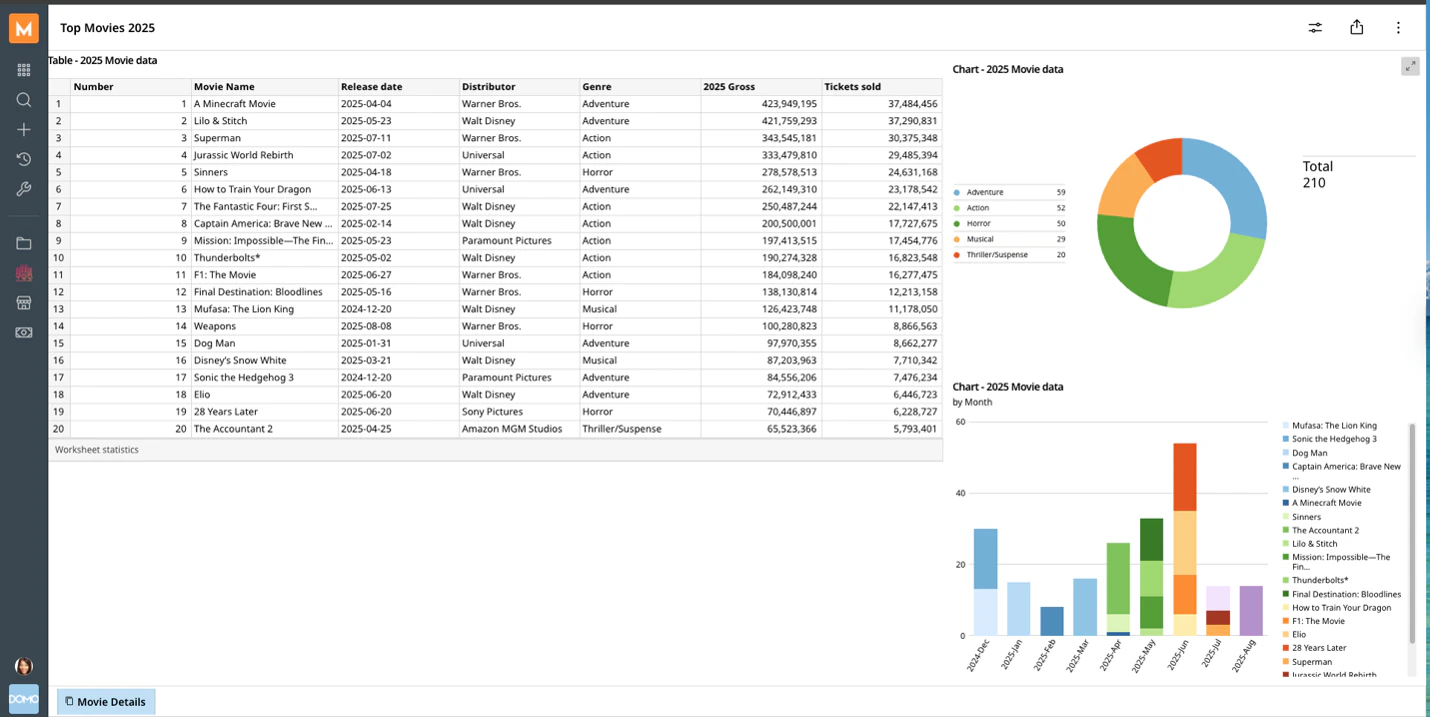1430x721 pixels.
Task: Click the Jurassic World Rebirth name cell
Action: (264, 155)
